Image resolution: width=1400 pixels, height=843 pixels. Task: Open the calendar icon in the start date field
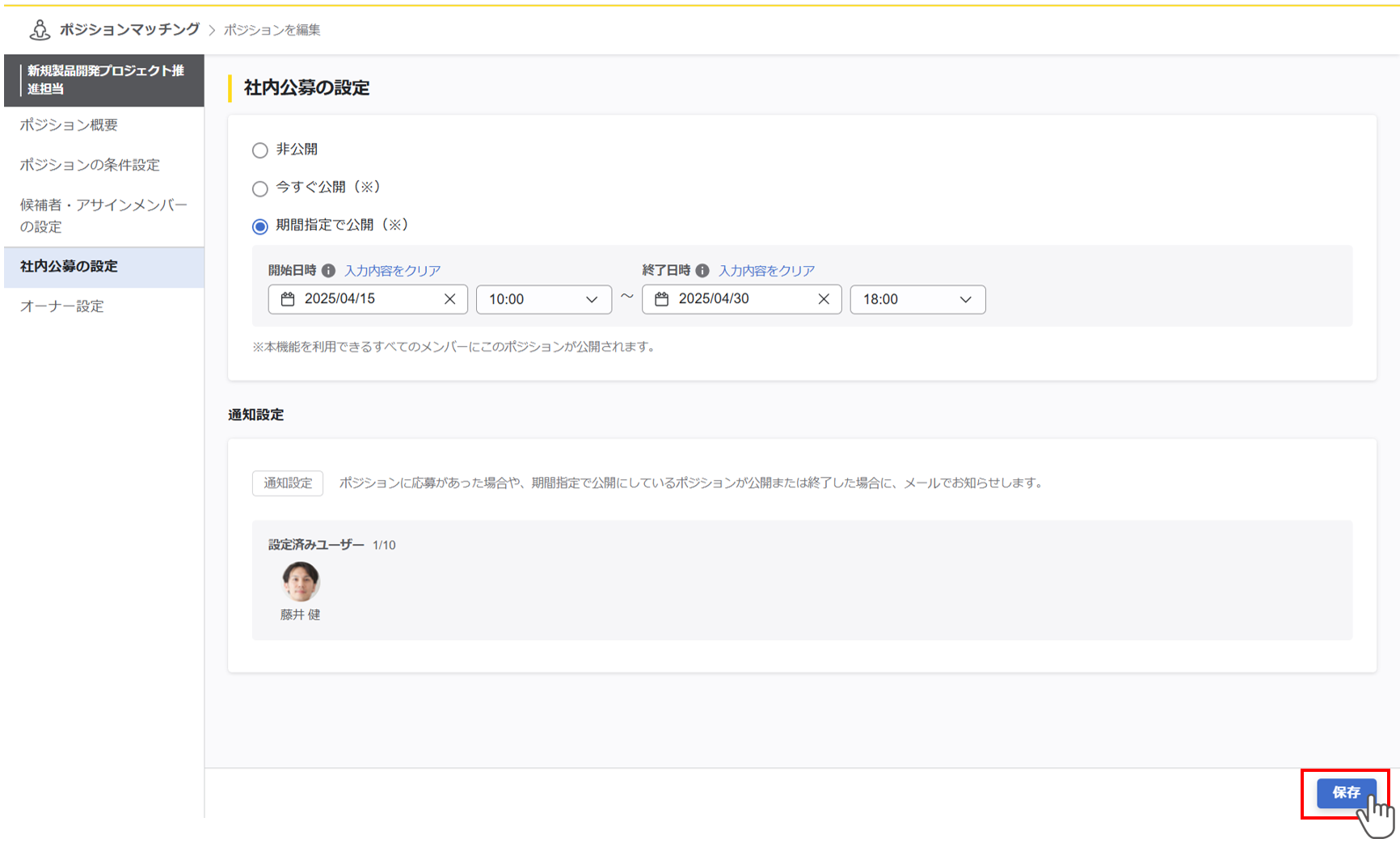coord(289,299)
